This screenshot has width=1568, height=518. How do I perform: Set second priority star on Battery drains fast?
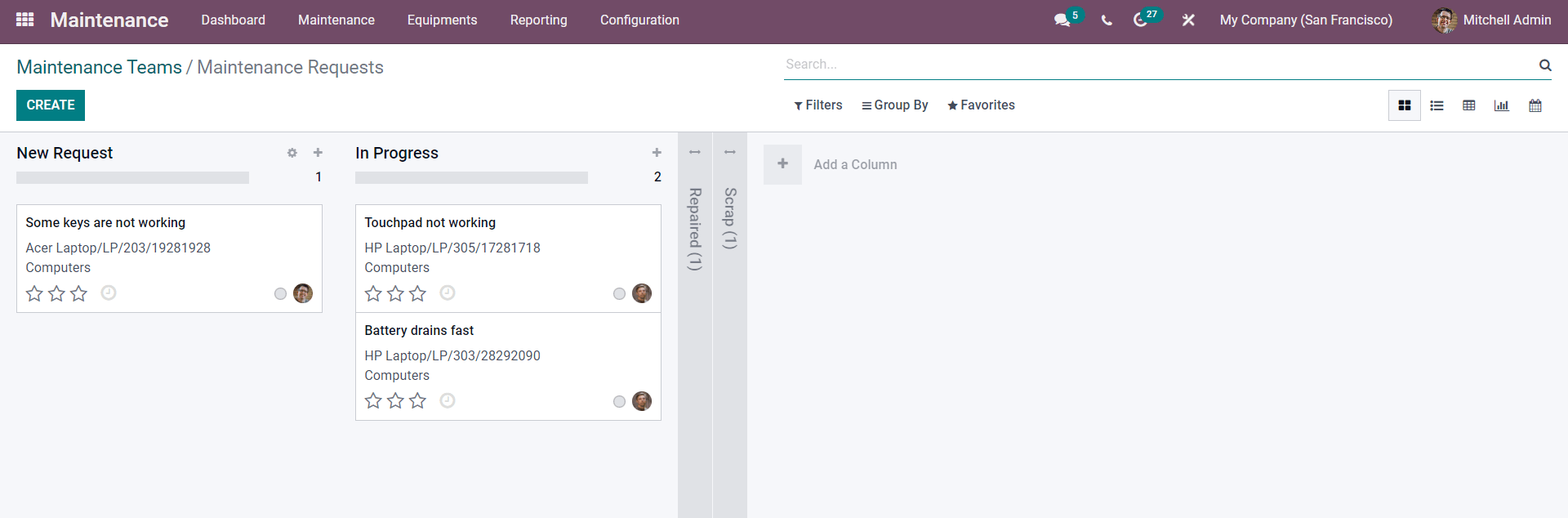pyautogui.click(x=395, y=401)
